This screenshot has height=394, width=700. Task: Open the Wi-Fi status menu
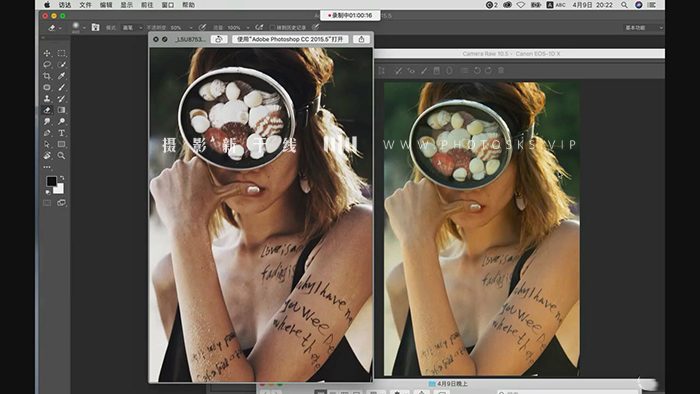pos(521,5)
